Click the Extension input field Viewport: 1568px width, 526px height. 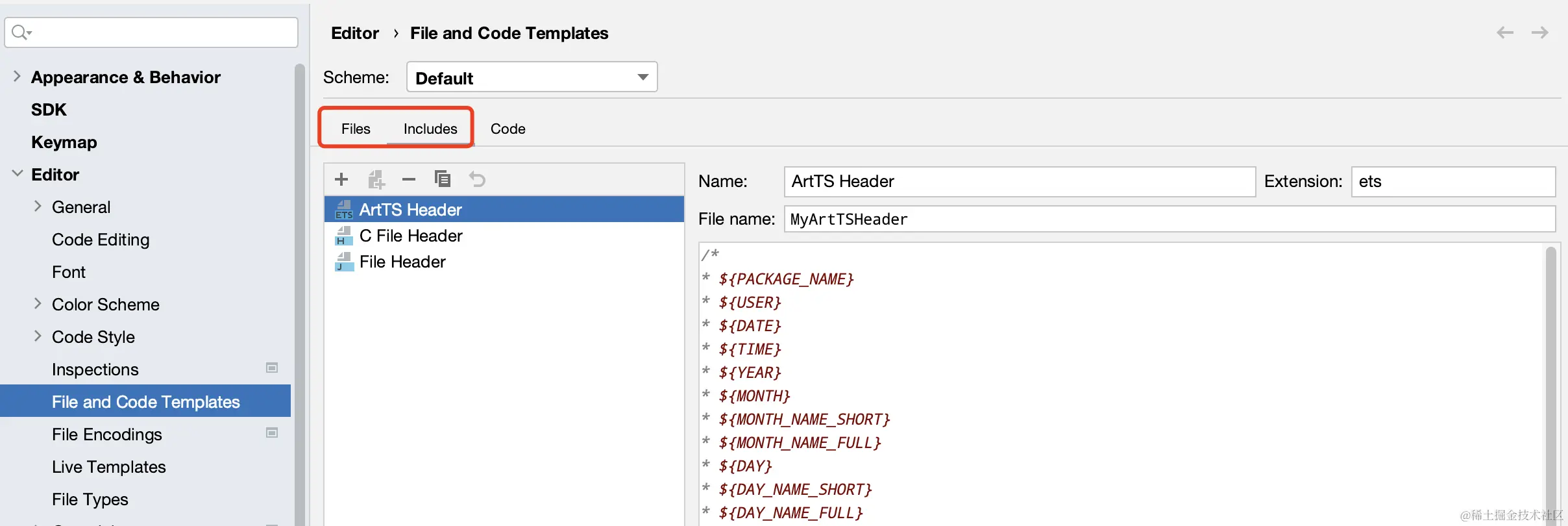[x=1452, y=182]
